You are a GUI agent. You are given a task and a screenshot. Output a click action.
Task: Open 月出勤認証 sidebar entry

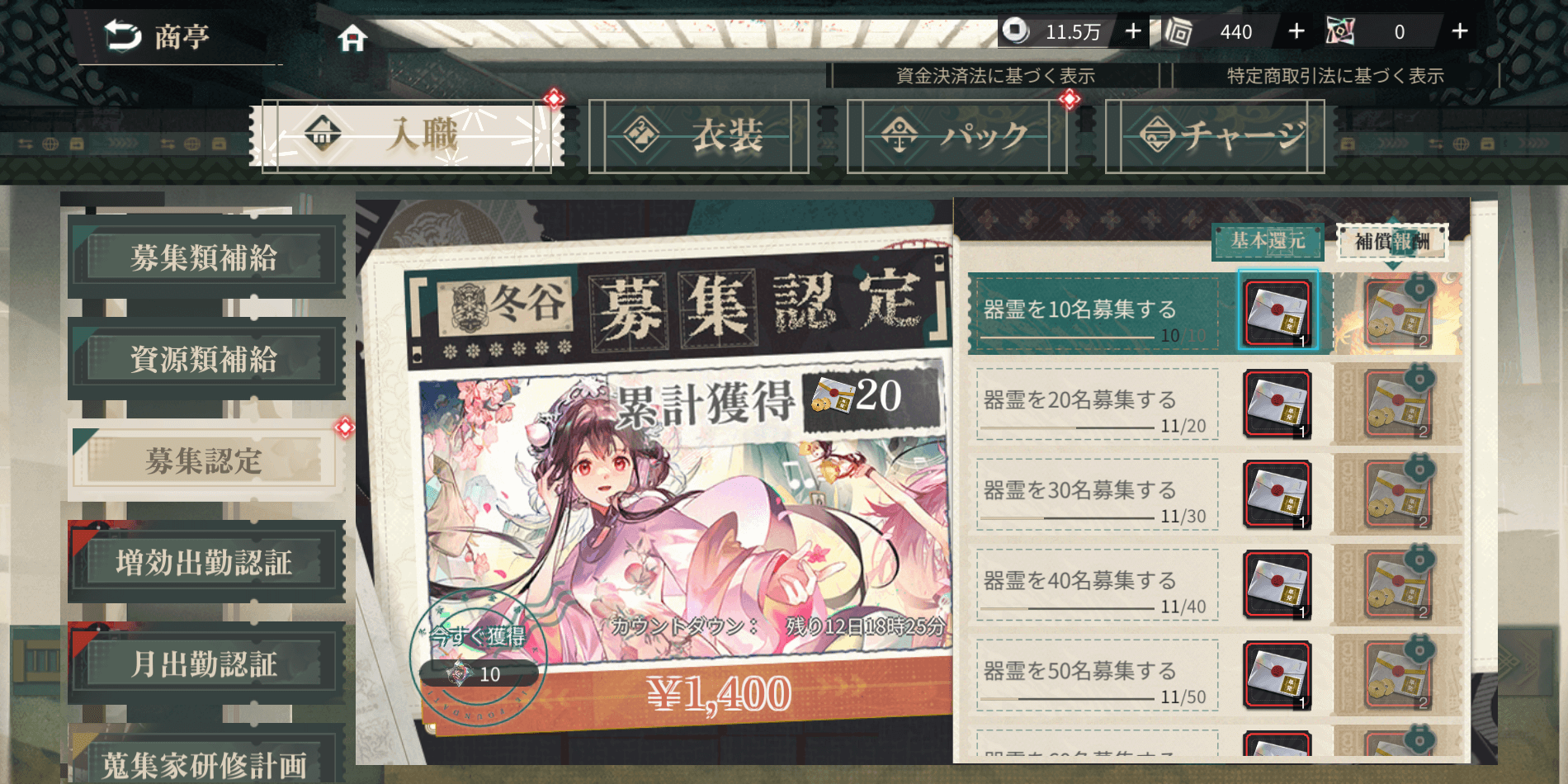[205, 664]
